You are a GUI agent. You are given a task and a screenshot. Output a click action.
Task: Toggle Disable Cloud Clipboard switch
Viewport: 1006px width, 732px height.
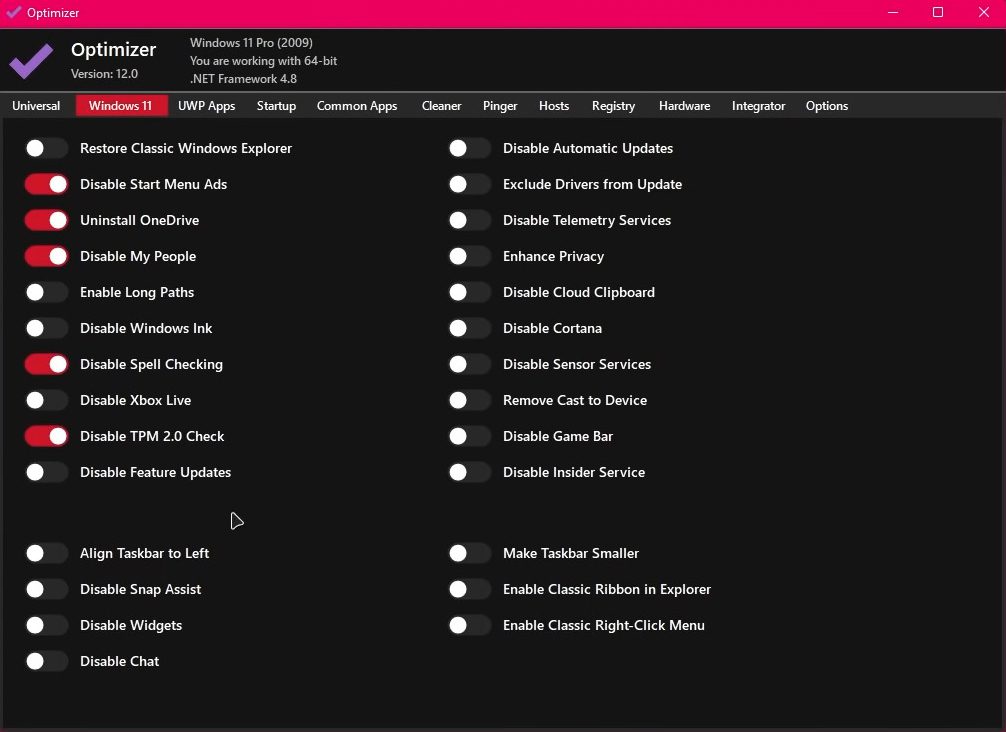point(470,292)
